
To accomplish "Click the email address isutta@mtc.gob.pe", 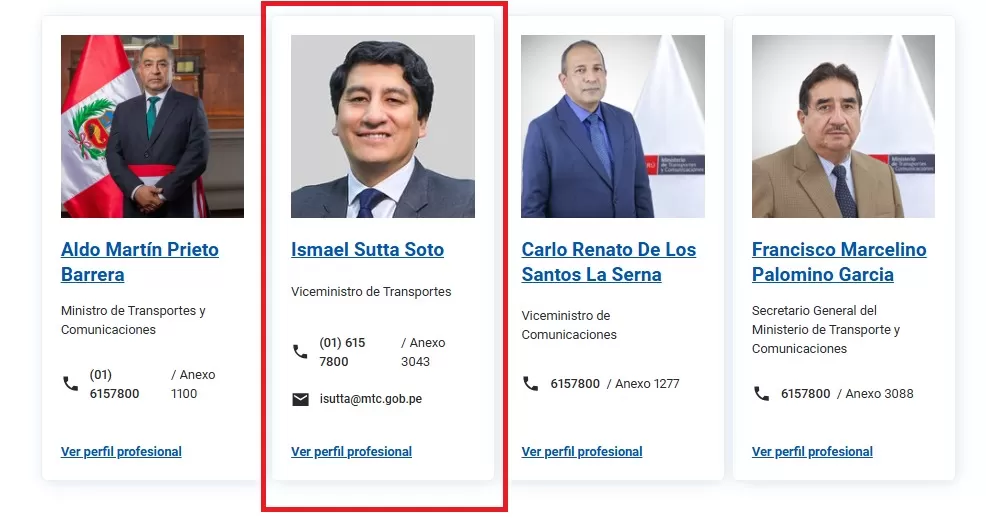I will [370, 399].
